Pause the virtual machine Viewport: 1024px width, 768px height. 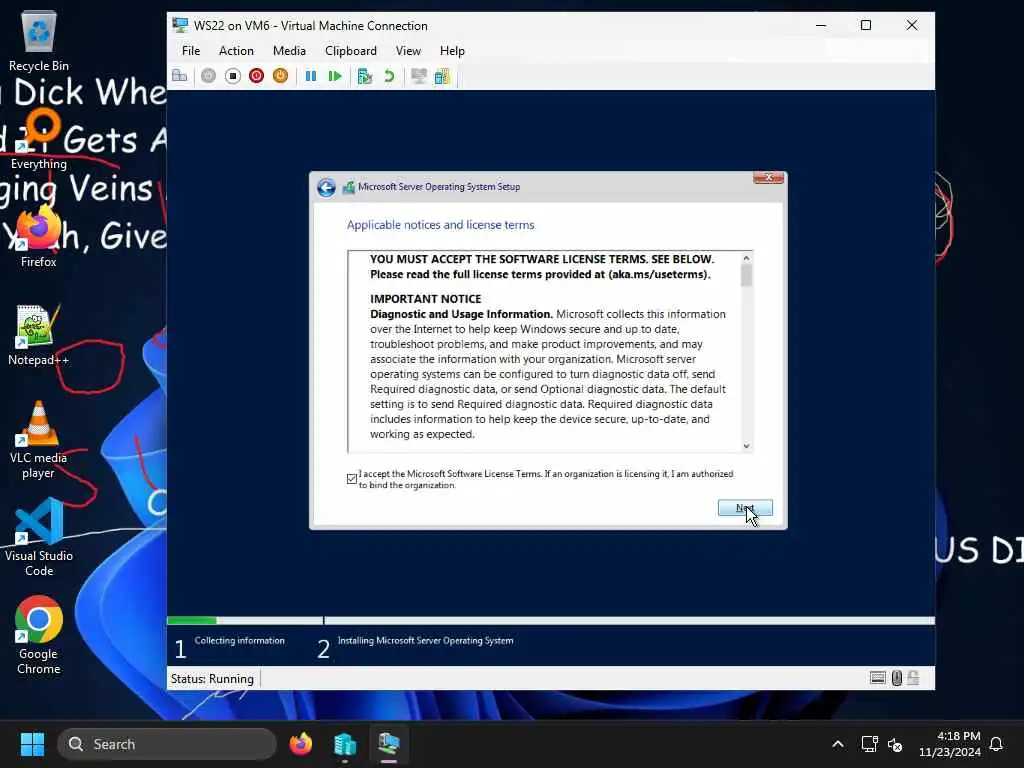(311, 76)
